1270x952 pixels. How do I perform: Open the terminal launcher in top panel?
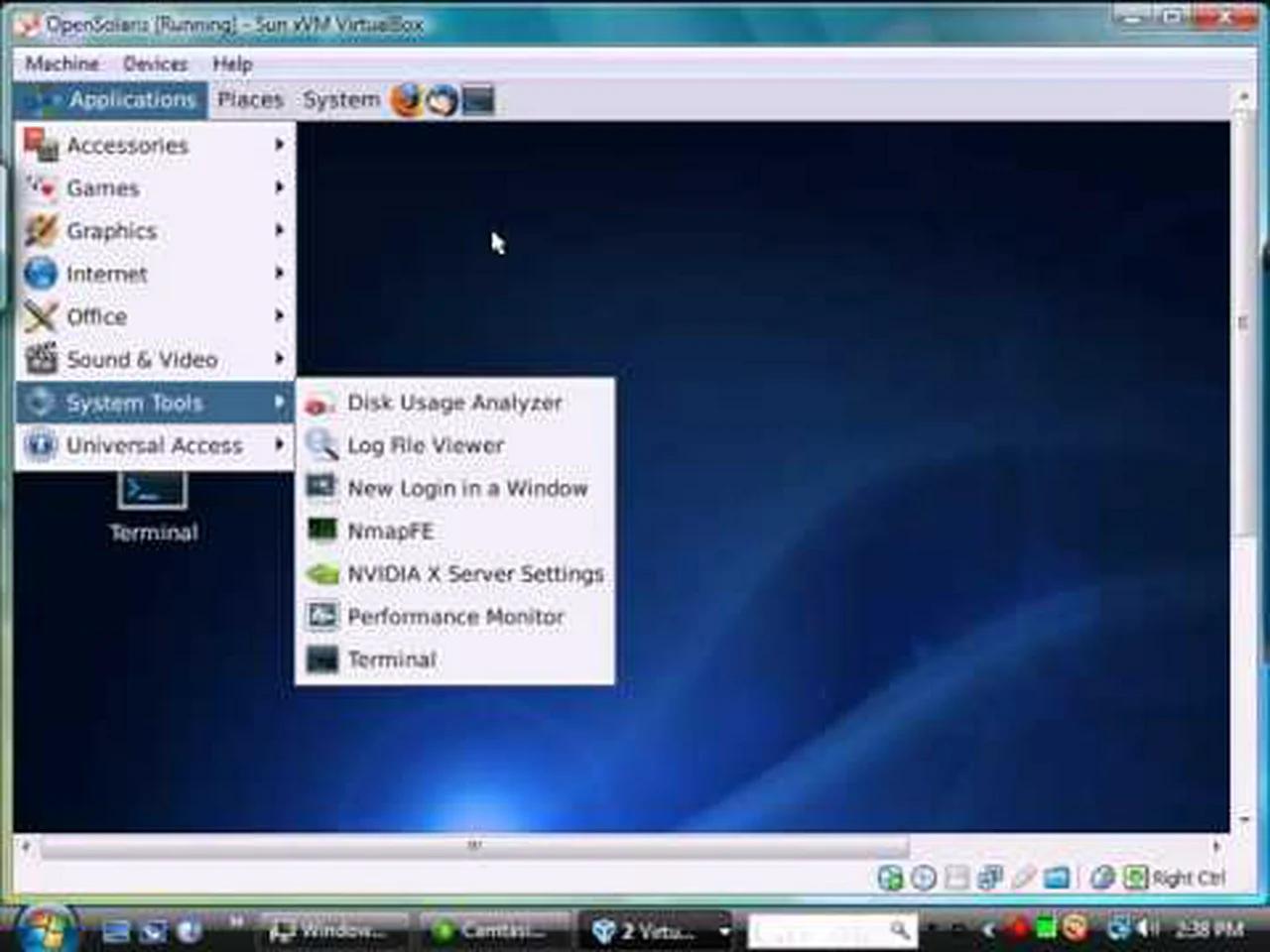click(x=478, y=100)
